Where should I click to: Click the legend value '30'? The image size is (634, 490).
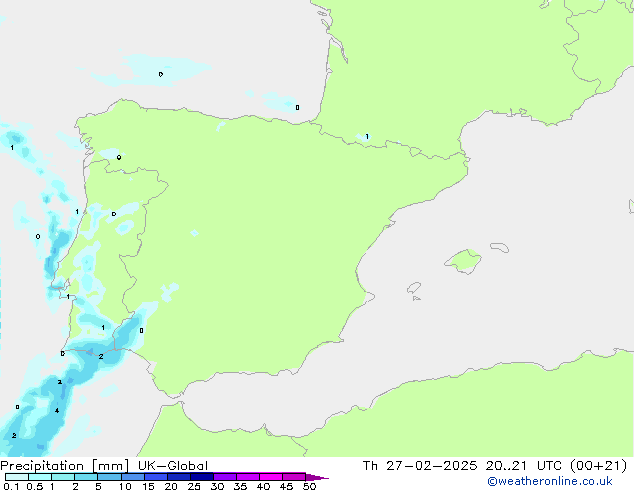pyautogui.click(x=217, y=486)
